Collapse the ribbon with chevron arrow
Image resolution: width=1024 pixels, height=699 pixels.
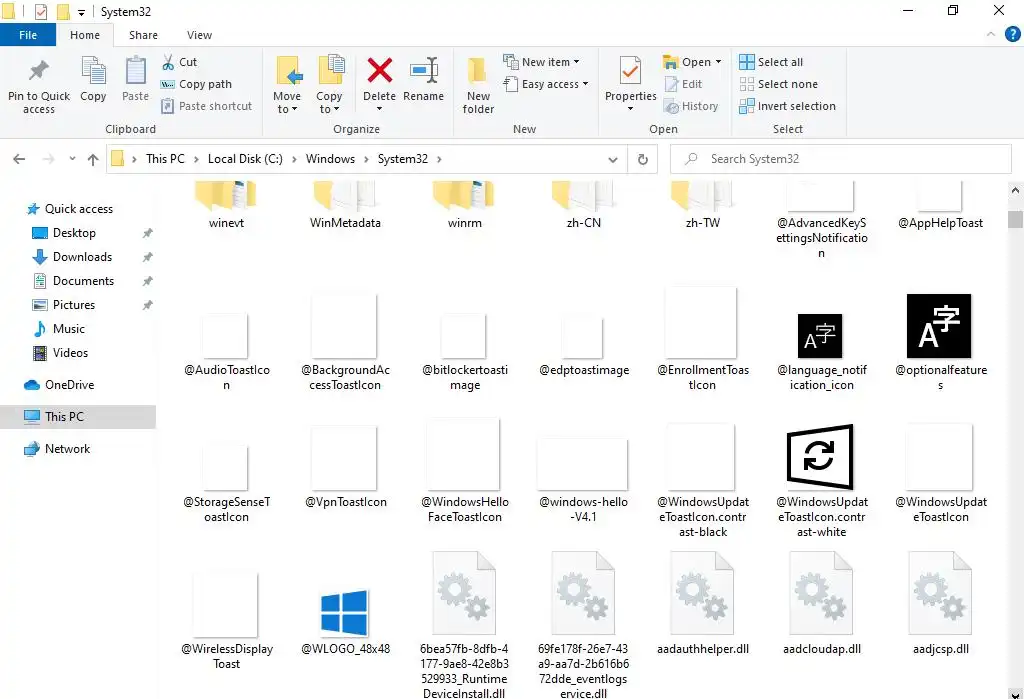click(x=991, y=34)
